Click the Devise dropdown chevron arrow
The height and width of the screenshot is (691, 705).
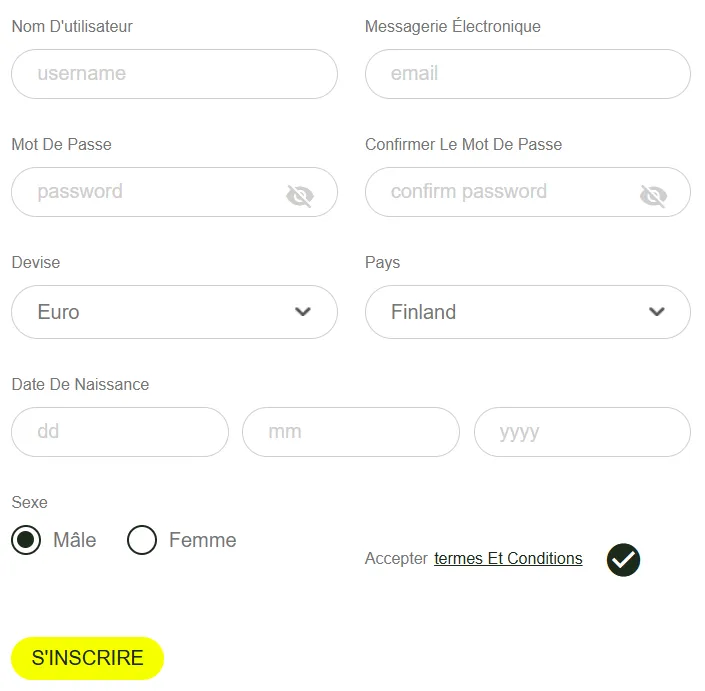[303, 312]
